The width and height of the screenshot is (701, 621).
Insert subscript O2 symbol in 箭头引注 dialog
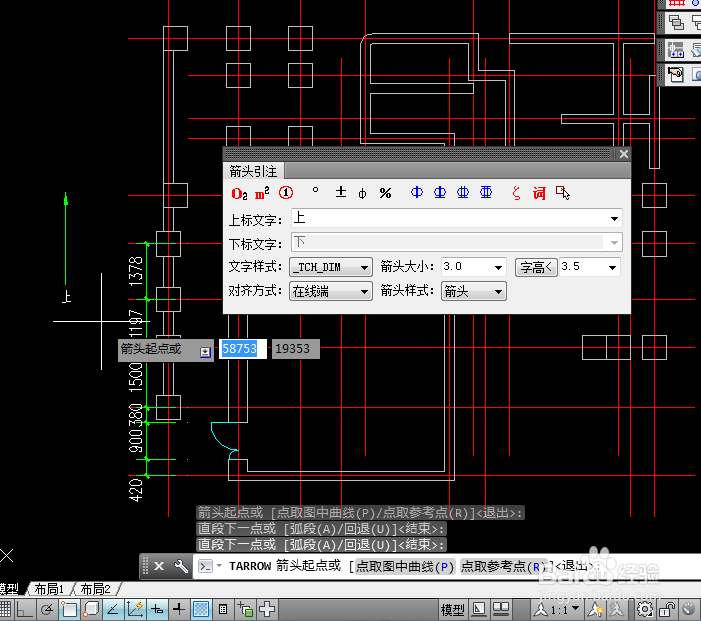point(239,194)
